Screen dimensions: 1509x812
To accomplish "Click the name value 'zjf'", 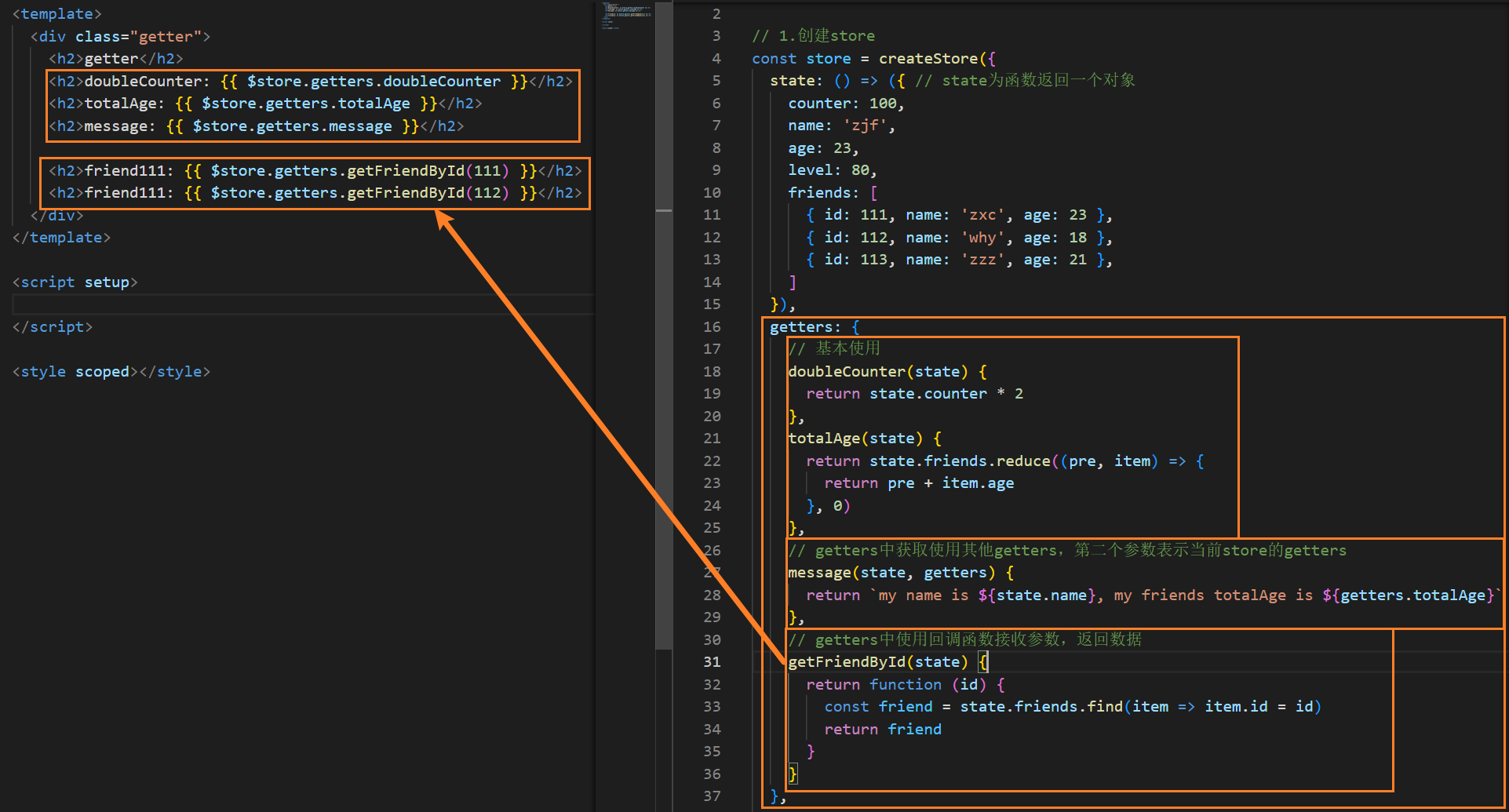I will click(x=864, y=126).
